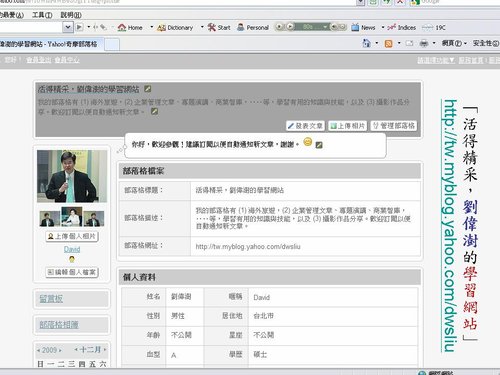The height and width of the screenshot is (375, 500).
Task: Edit the blog title pencil icon
Action: click(x=147, y=89)
